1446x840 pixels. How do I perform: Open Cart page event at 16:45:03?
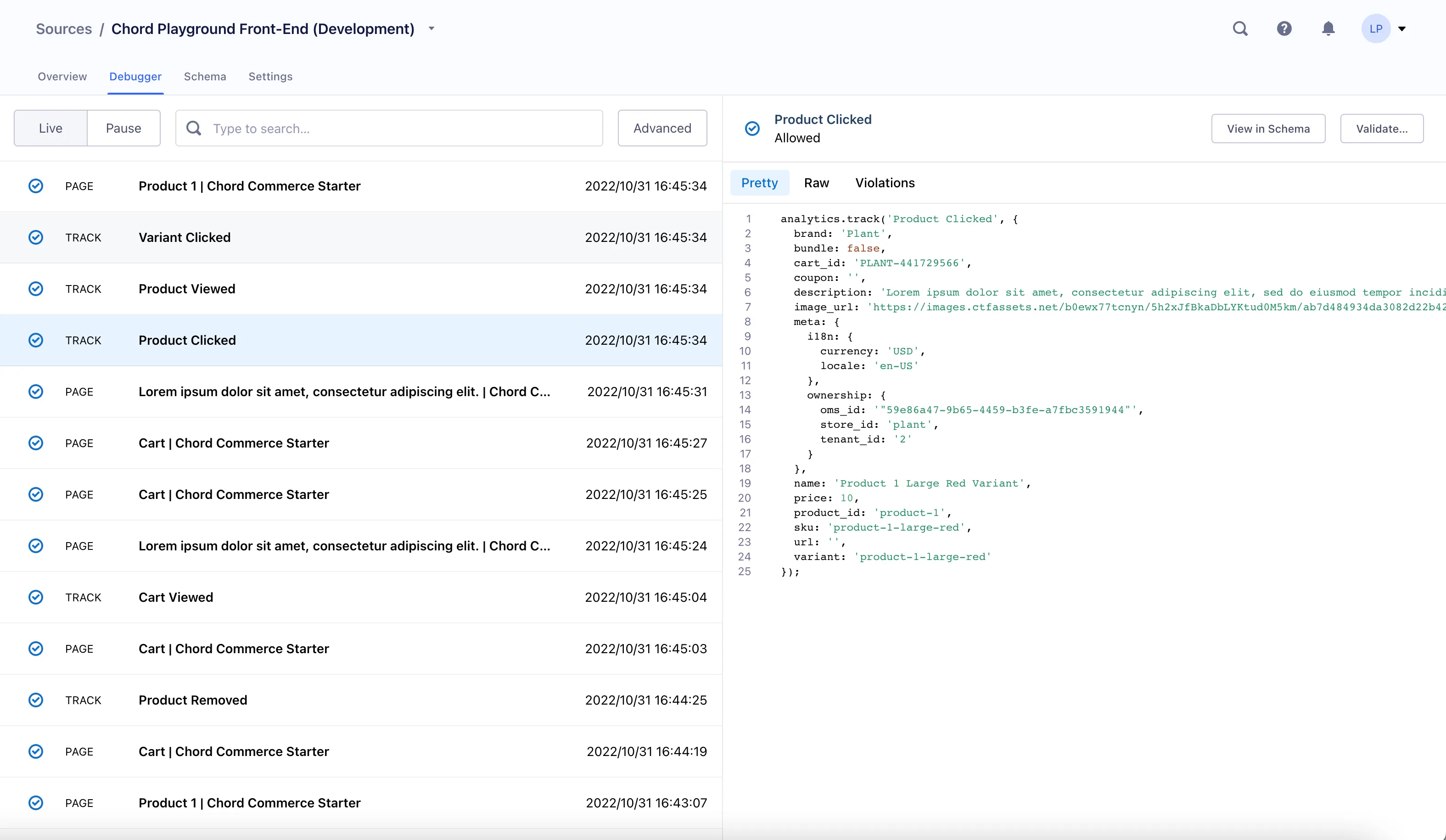click(x=361, y=649)
